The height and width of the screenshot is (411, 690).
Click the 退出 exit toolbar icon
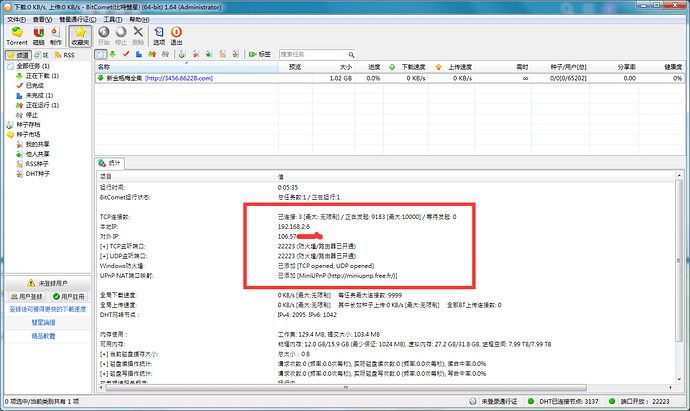(177, 36)
